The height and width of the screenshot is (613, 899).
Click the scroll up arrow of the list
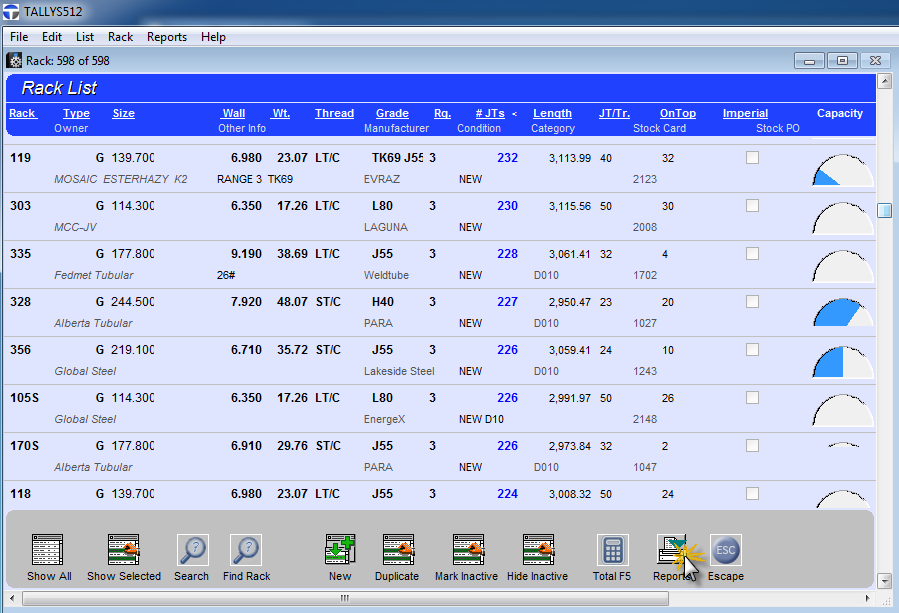coord(884,81)
